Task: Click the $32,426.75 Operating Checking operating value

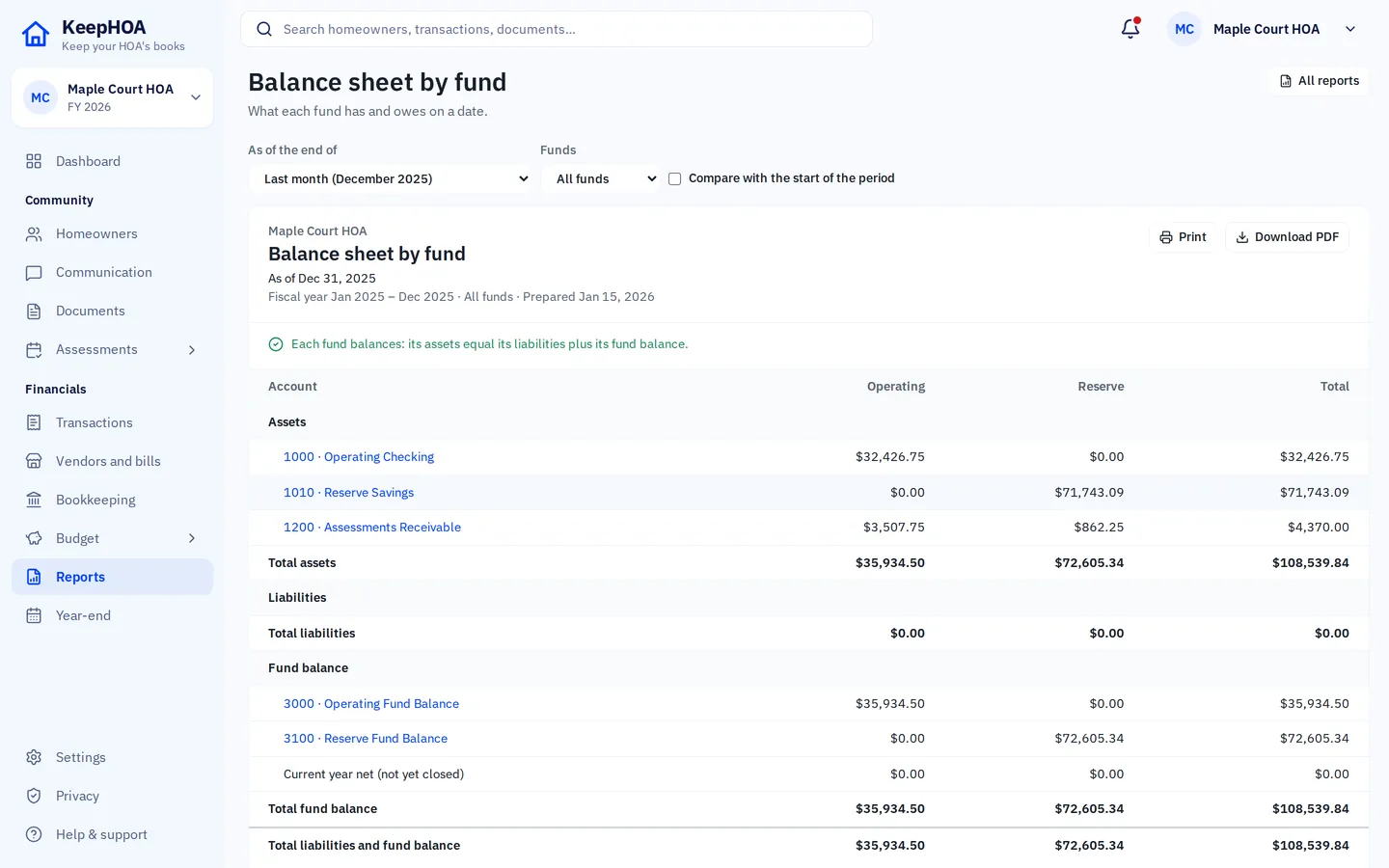Action: [890, 457]
